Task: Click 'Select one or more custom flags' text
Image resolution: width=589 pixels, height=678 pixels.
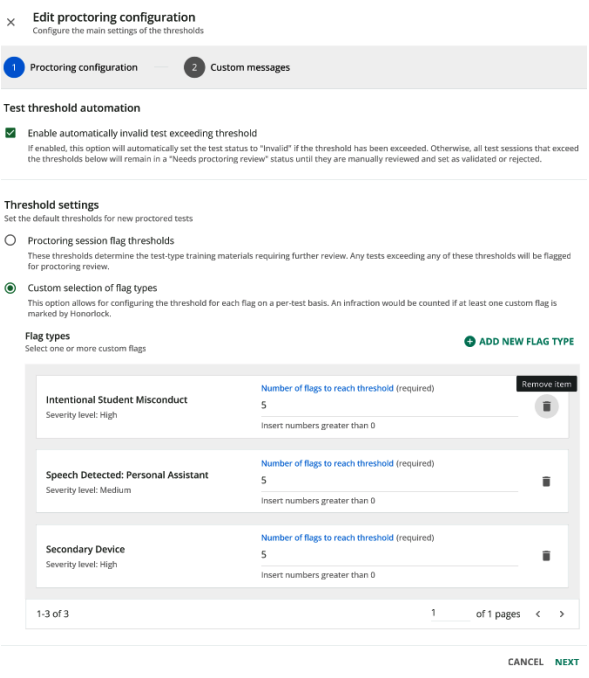Action: pyautogui.click(x=85, y=349)
